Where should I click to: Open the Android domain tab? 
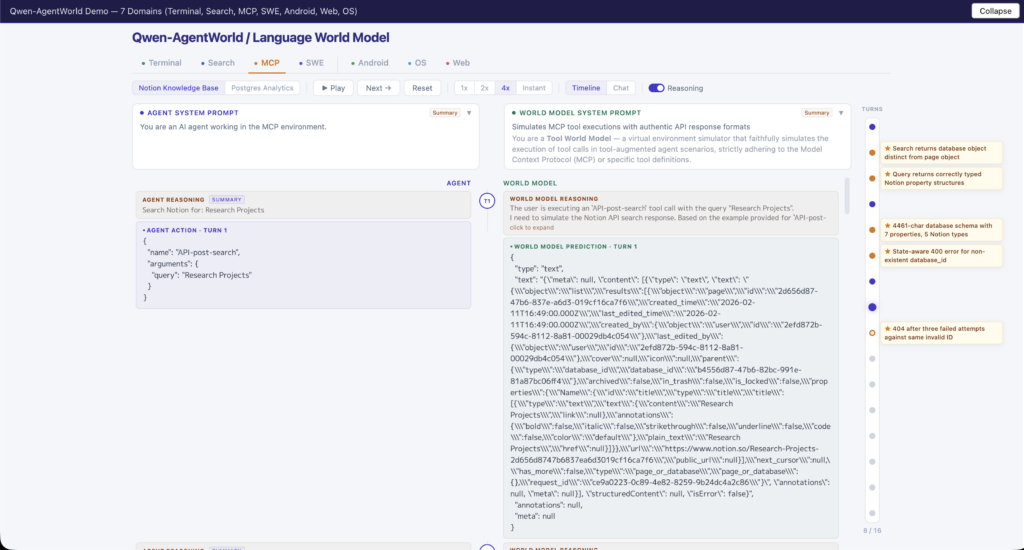click(370, 63)
